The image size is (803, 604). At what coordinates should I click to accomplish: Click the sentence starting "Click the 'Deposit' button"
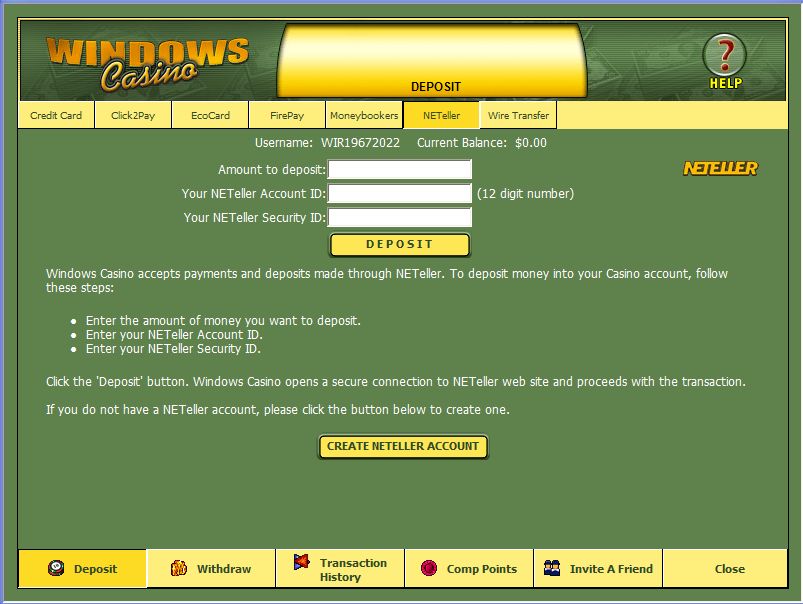click(396, 382)
